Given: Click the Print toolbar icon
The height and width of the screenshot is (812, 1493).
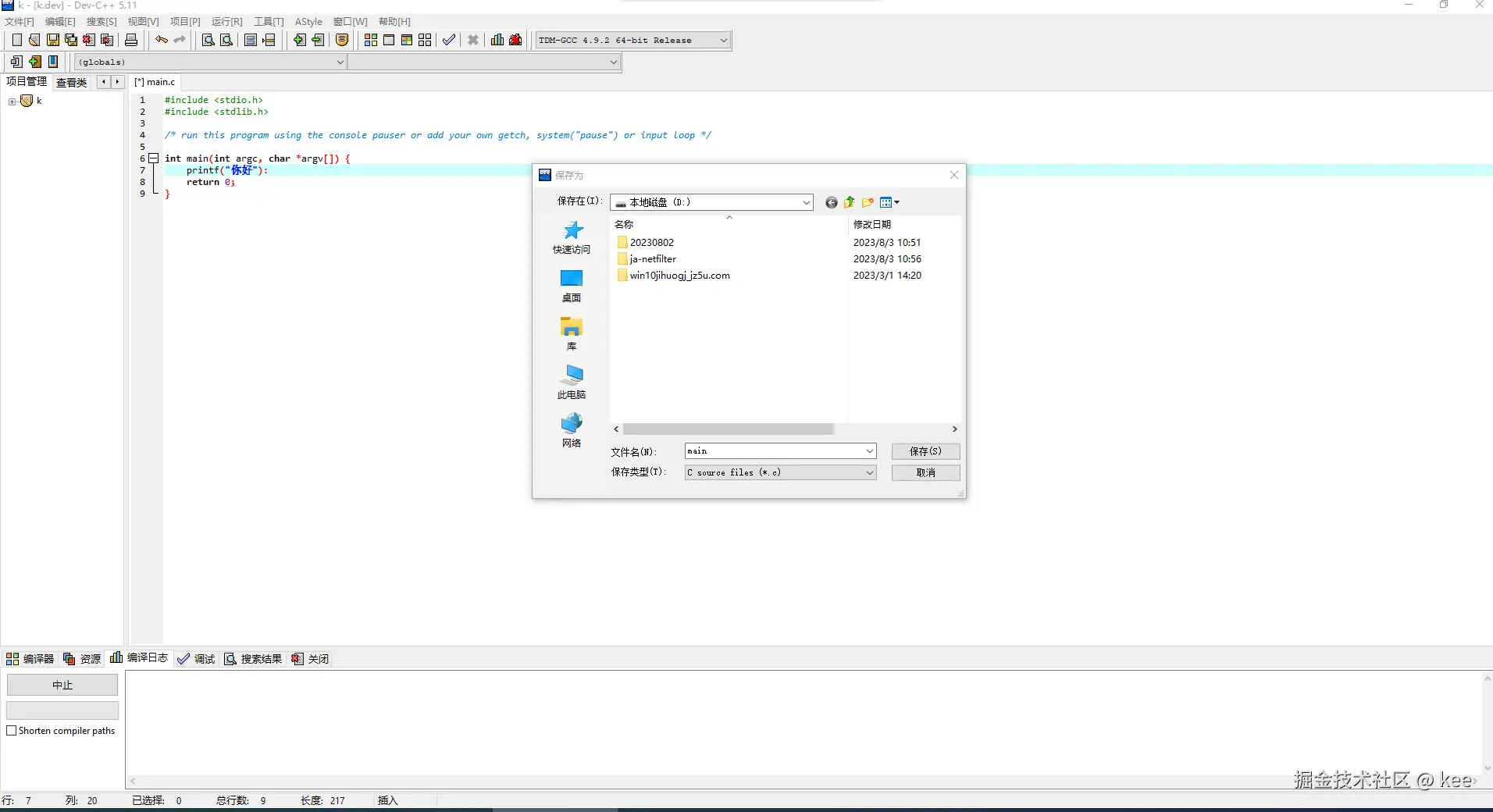Looking at the screenshot, I should 131,40.
